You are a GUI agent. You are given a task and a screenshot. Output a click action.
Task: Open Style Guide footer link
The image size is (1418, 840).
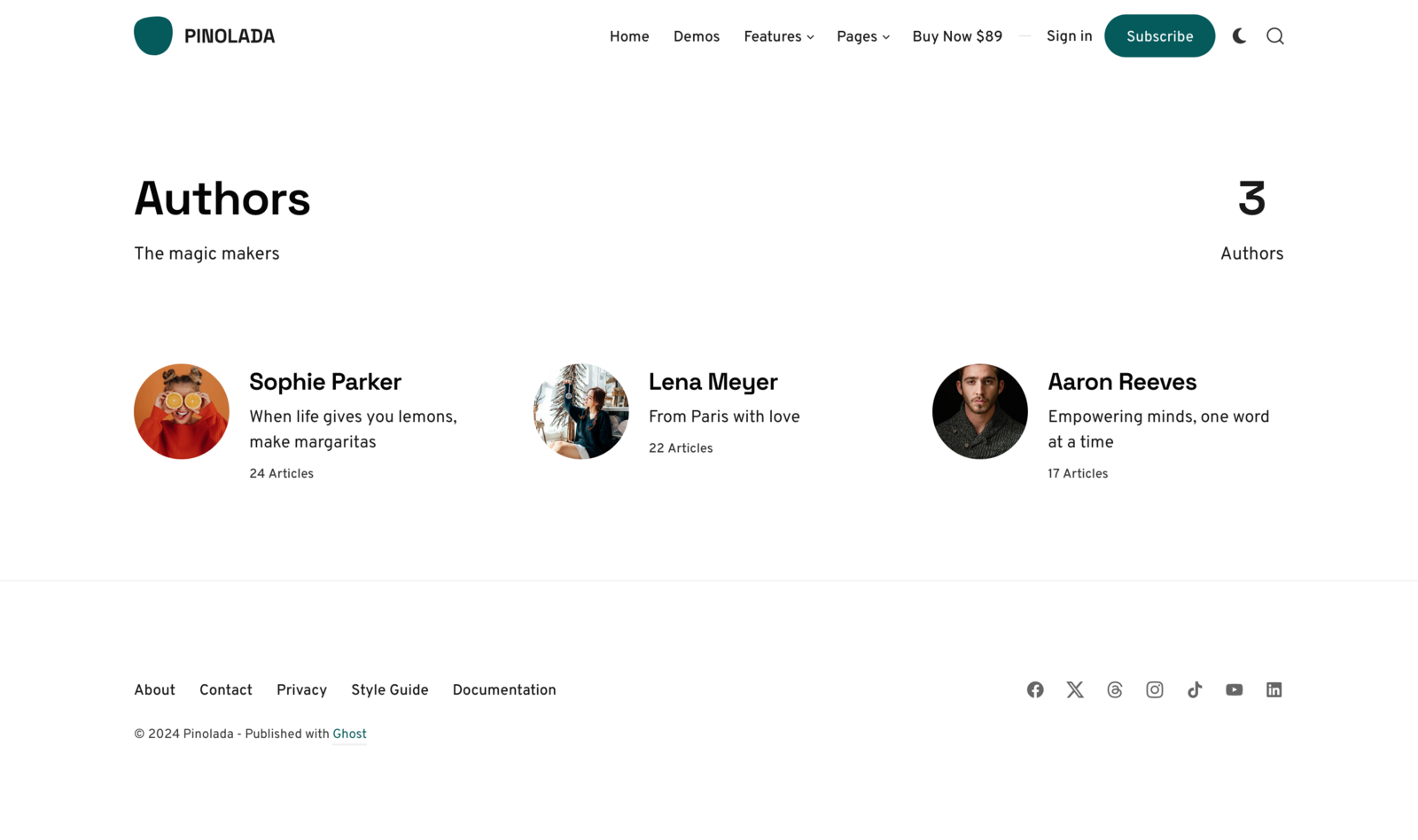pyautogui.click(x=389, y=690)
